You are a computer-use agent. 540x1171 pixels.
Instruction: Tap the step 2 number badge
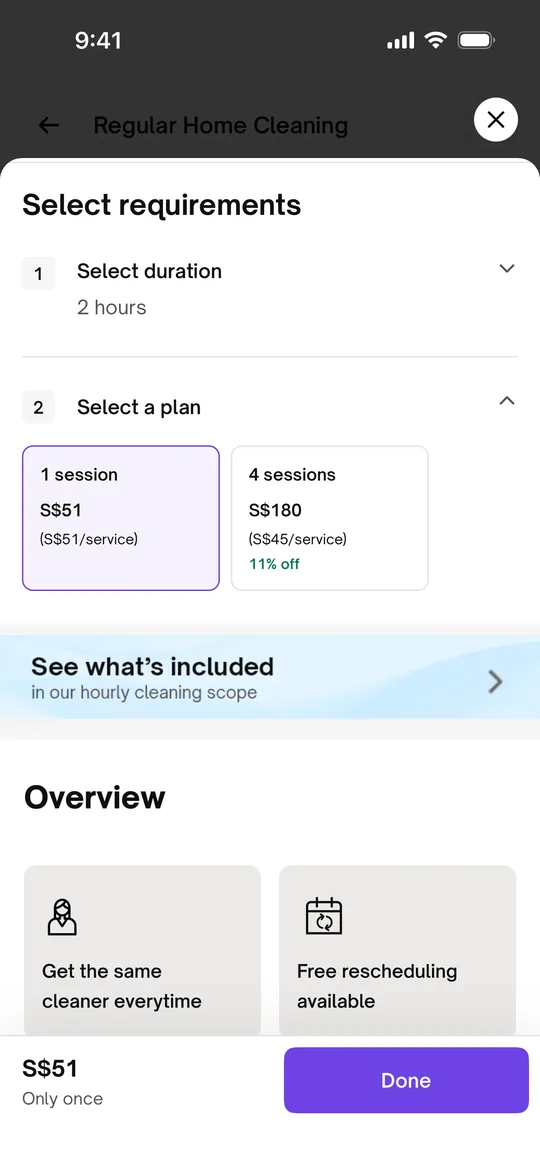(x=38, y=408)
